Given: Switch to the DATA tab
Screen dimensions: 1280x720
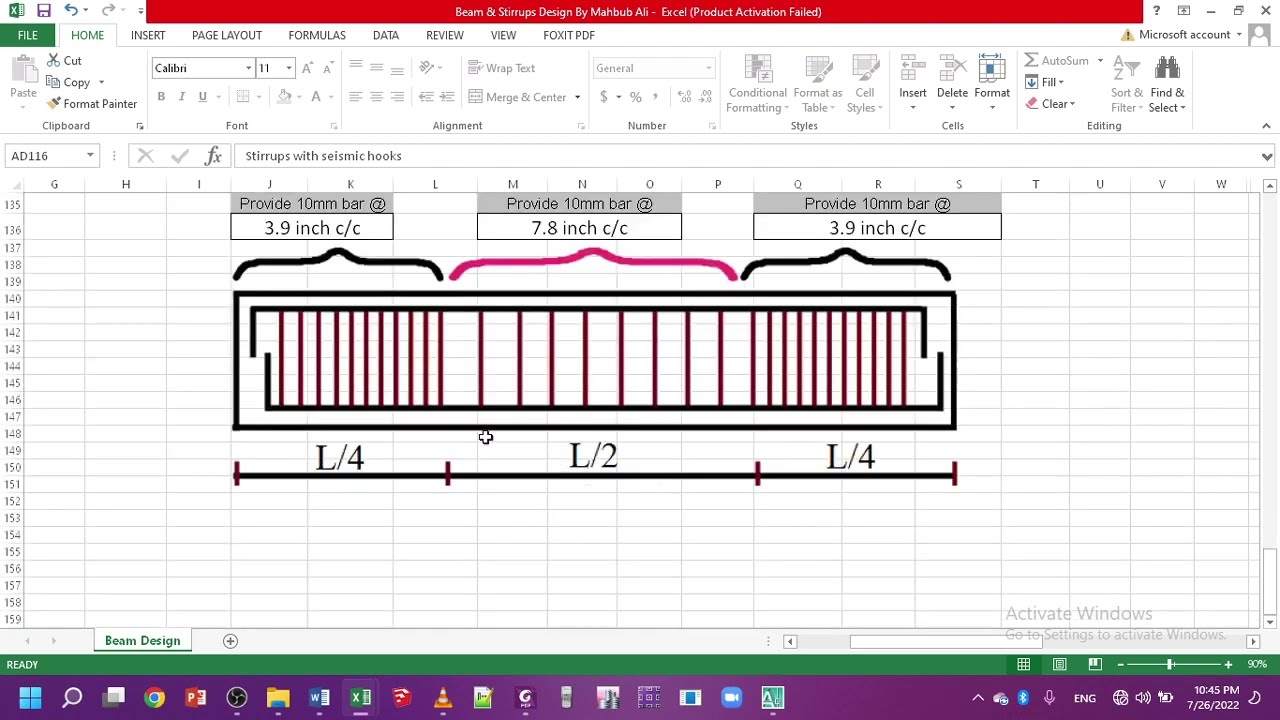Looking at the screenshot, I should click(x=386, y=35).
